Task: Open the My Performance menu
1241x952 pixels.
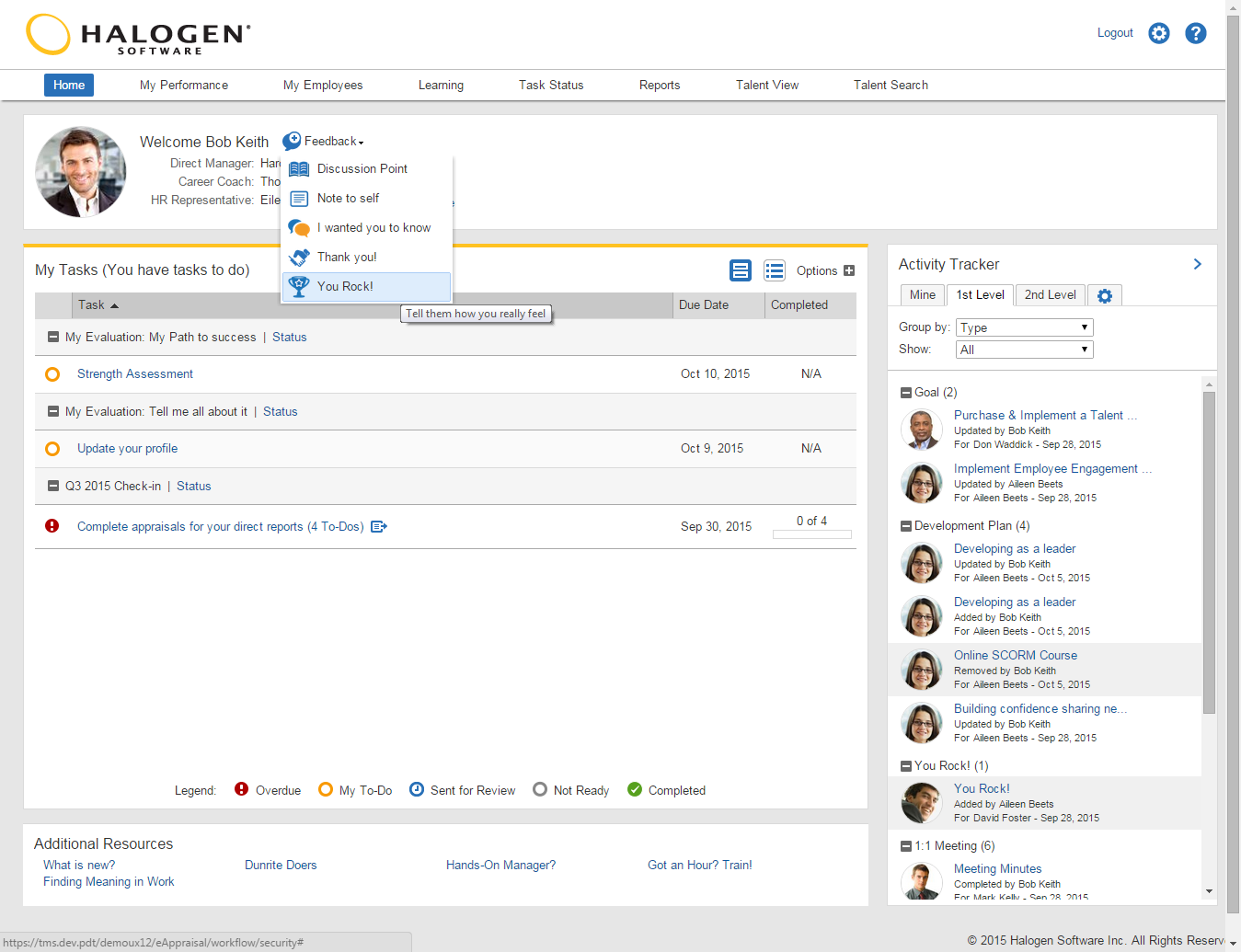Action: click(184, 86)
